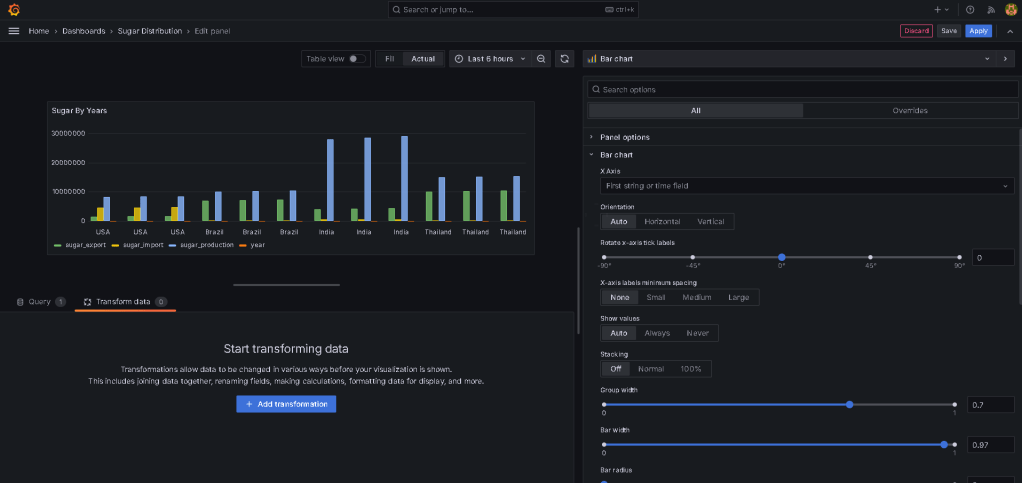Set Orientation to Horizontal
Viewport: 1022px width, 483px height.
(x=662, y=222)
